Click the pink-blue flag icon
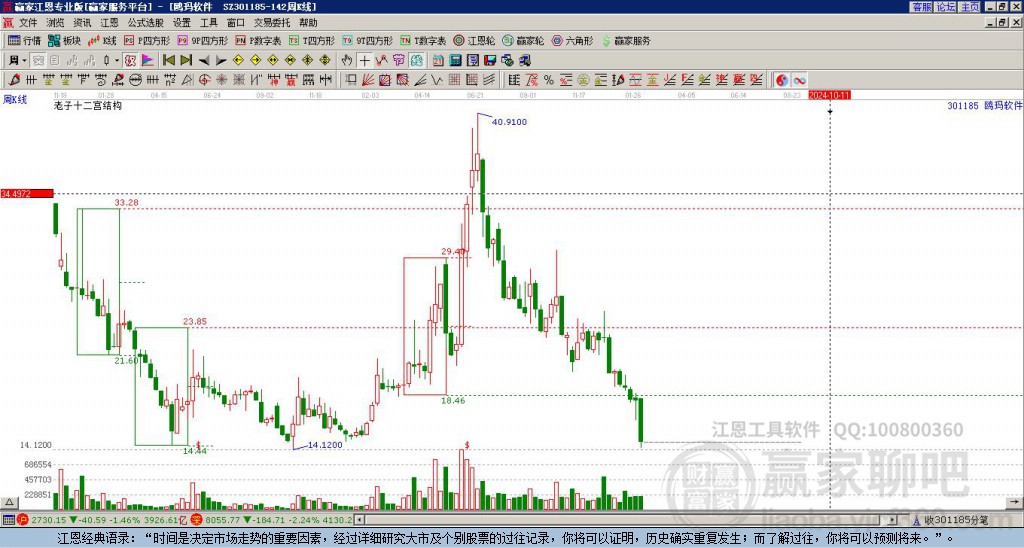Image resolution: width=1024 pixels, height=548 pixels. tap(148, 60)
